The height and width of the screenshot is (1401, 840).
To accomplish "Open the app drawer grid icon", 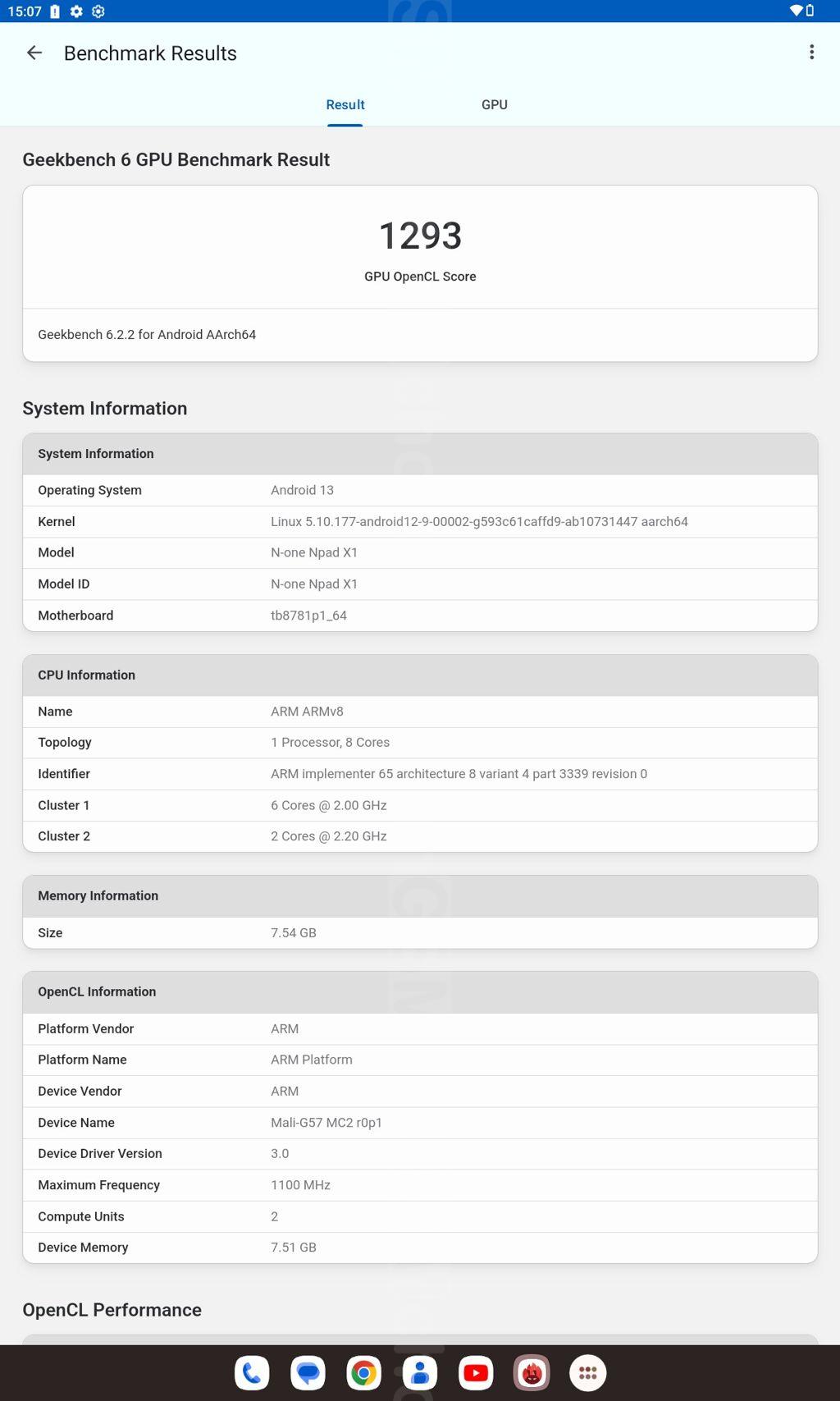I will point(587,1372).
